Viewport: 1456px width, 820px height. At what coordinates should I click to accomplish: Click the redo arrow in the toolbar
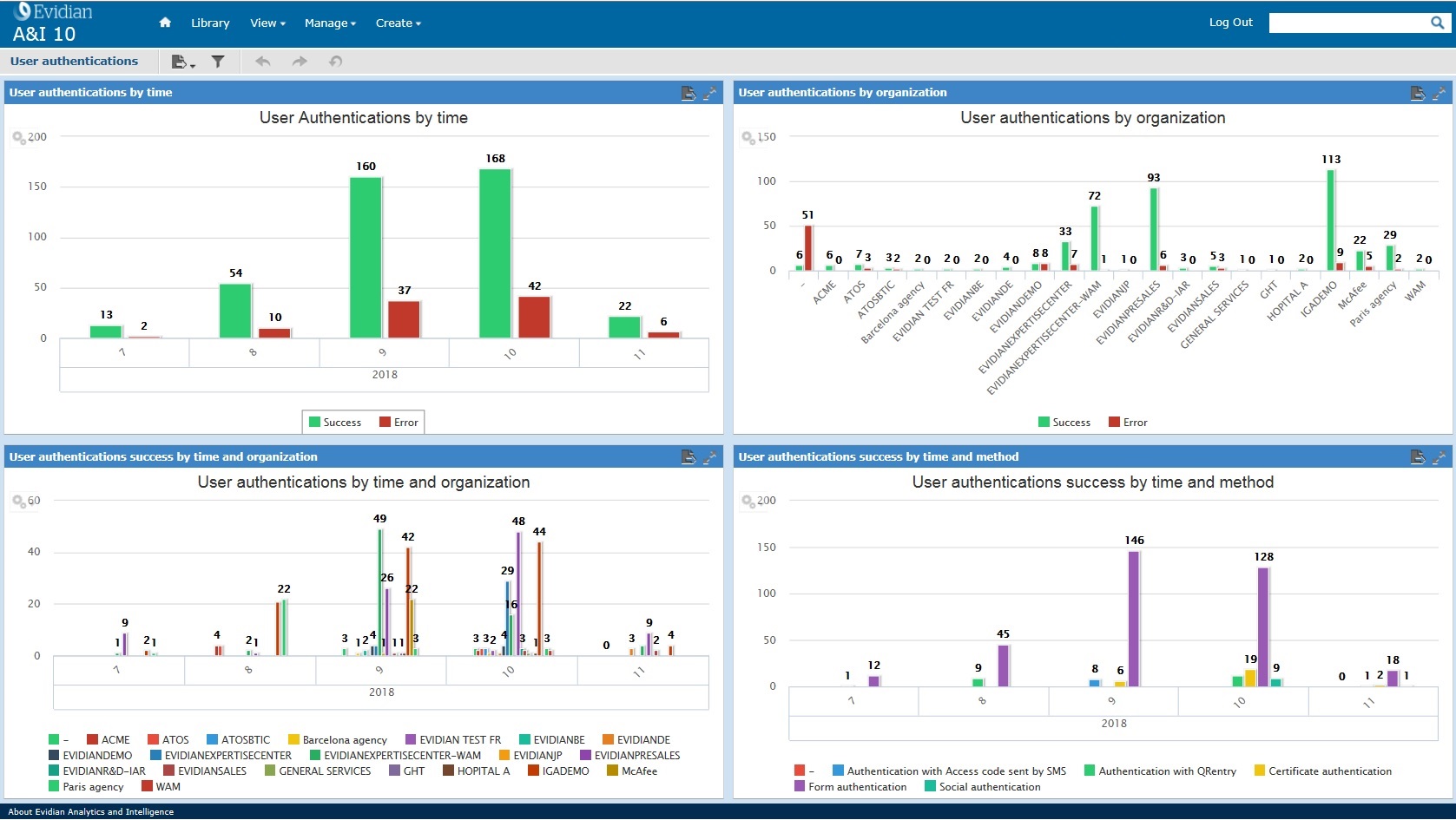pyautogui.click(x=300, y=62)
